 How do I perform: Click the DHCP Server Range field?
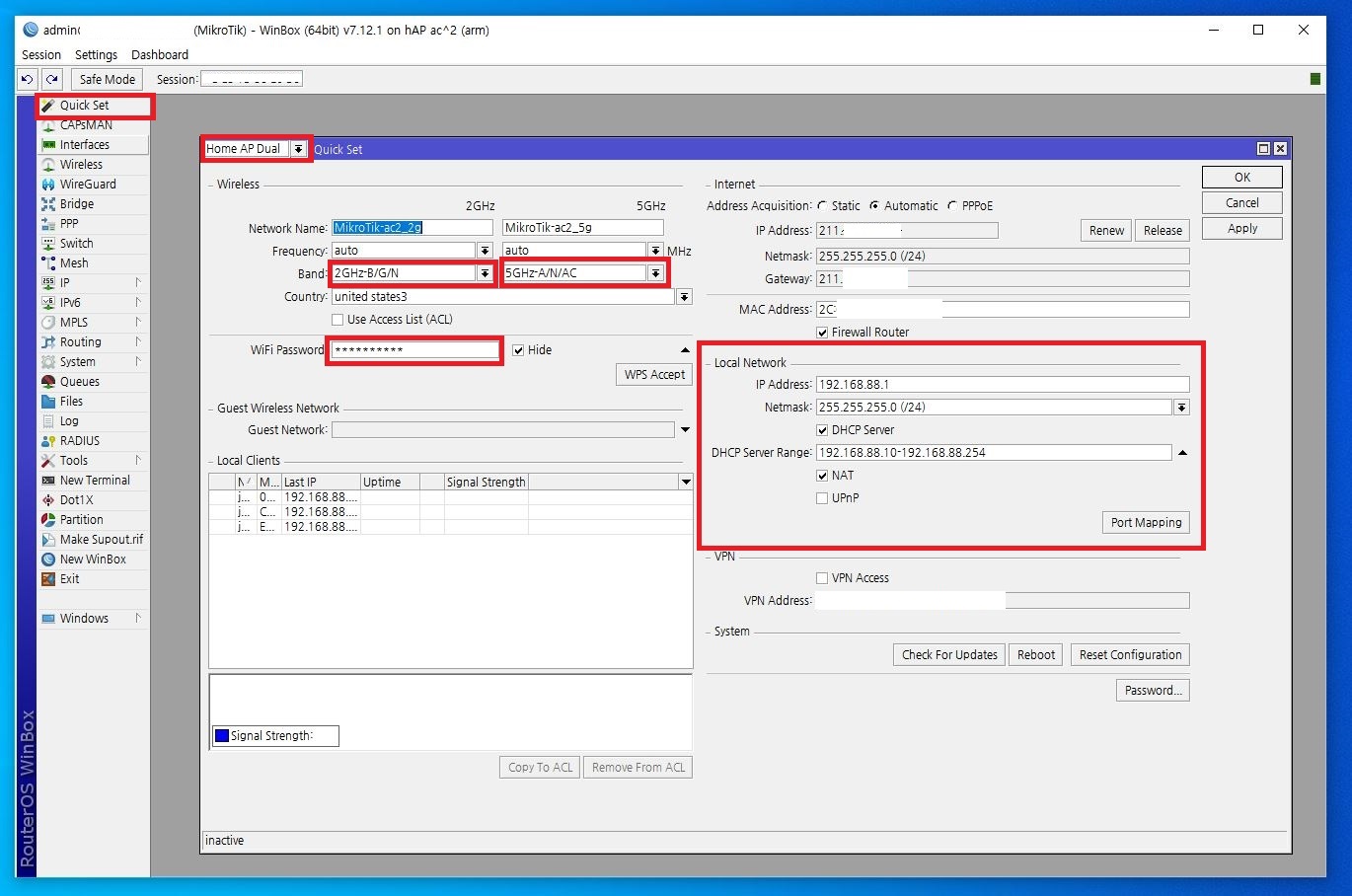click(994, 453)
